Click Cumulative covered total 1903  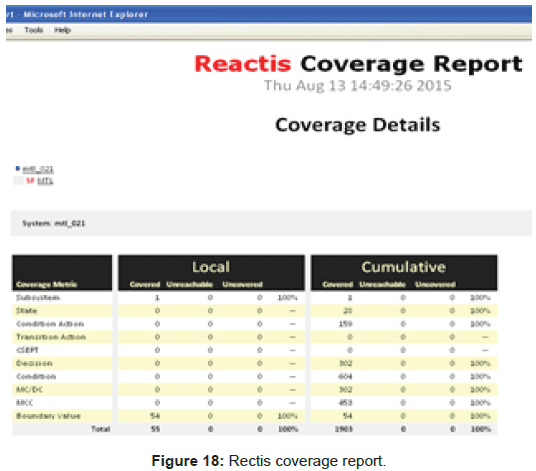(344, 429)
